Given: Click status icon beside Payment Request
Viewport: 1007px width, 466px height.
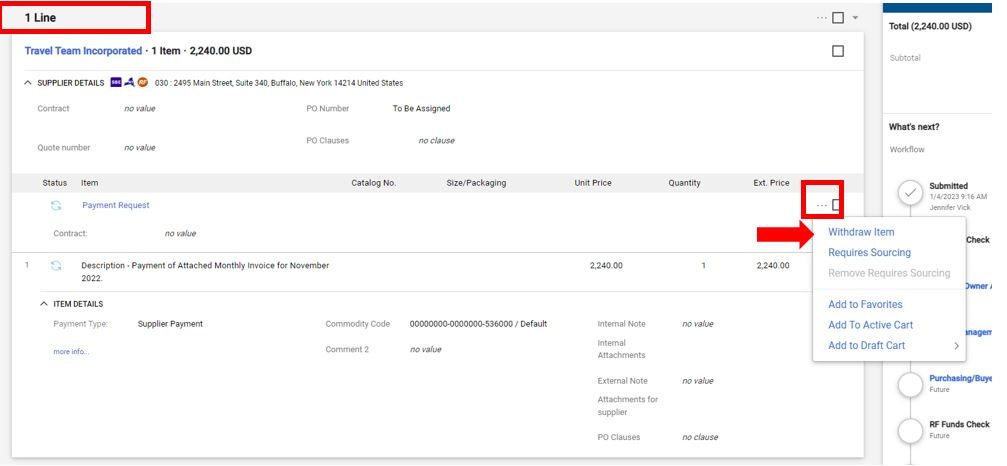Looking at the screenshot, I should pyautogui.click(x=57, y=205).
